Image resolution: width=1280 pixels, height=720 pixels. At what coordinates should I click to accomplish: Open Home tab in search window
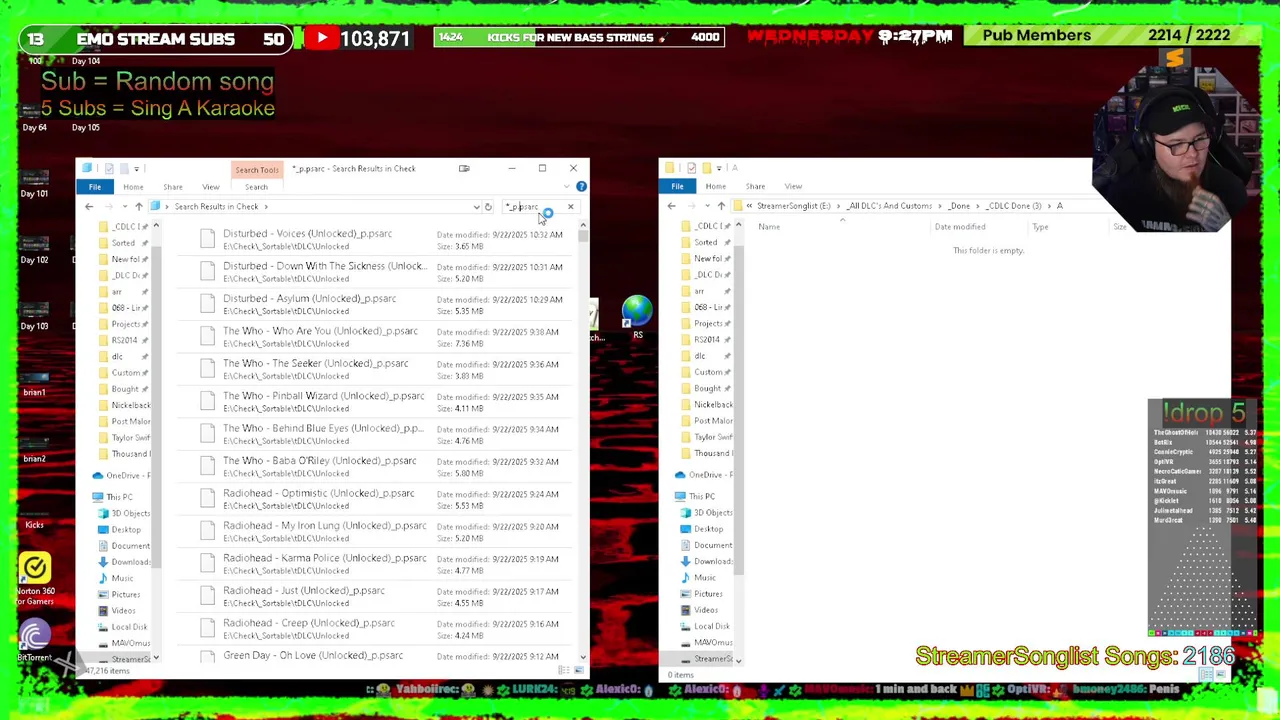133,187
